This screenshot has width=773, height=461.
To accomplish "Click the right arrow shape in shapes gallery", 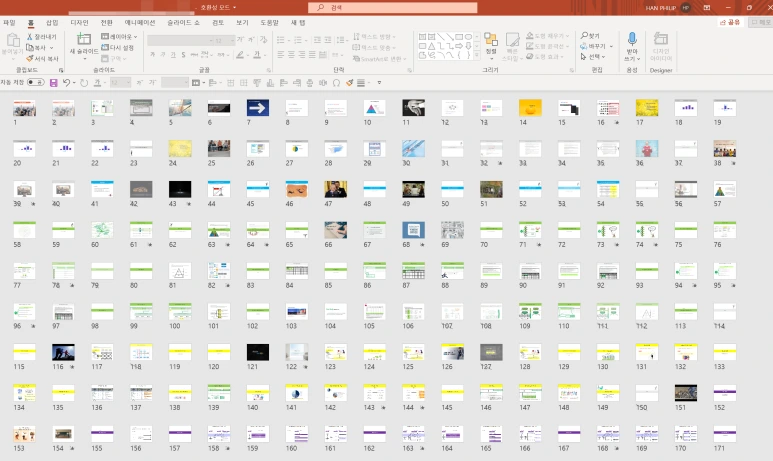I will coord(459,46).
